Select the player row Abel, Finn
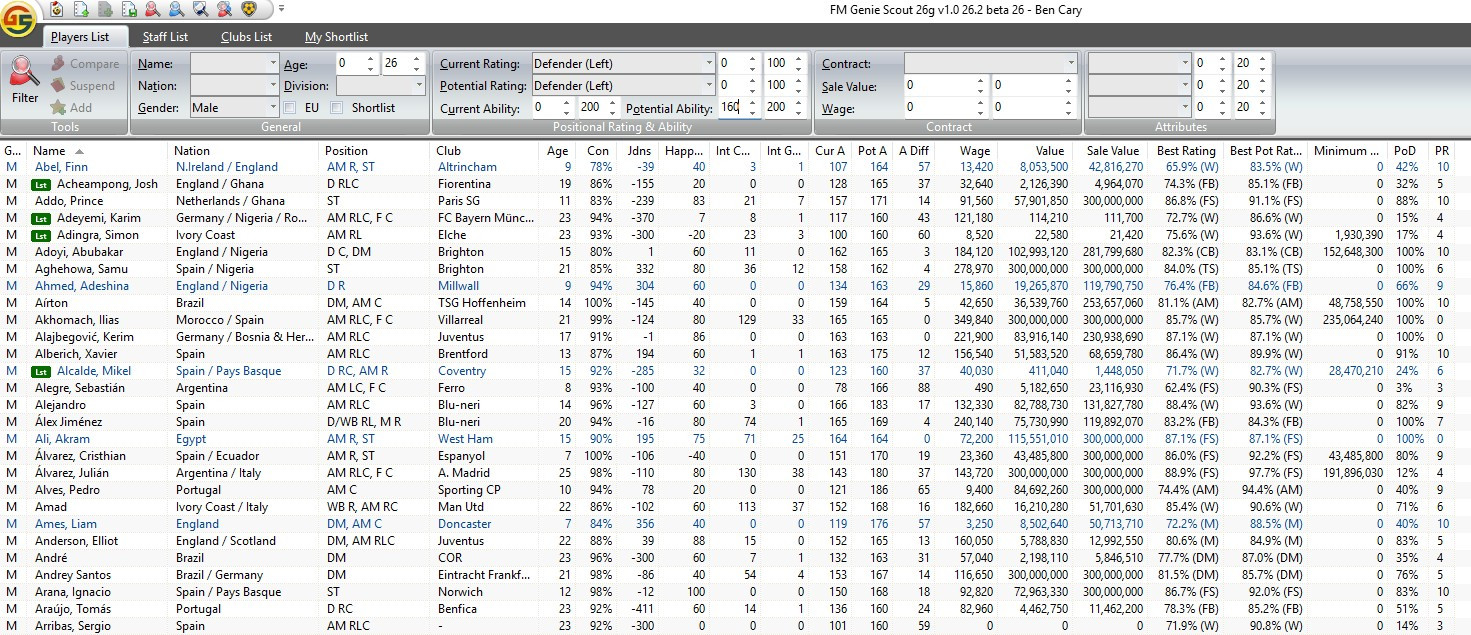This screenshot has height=635, width=1471. pyautogui.click(x=735, y=167)
